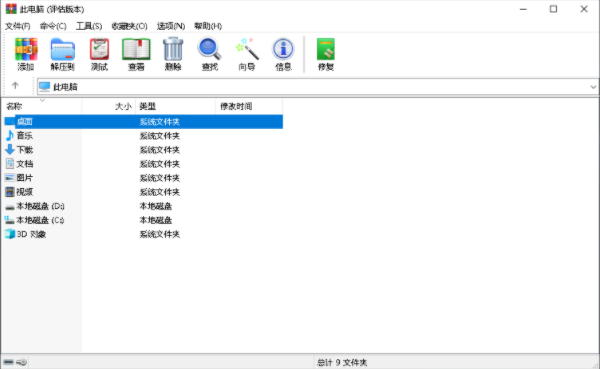Viewport: 600px width, 369px height.
Task: Click the 图片 pictures icon
Action: (10, 178)
